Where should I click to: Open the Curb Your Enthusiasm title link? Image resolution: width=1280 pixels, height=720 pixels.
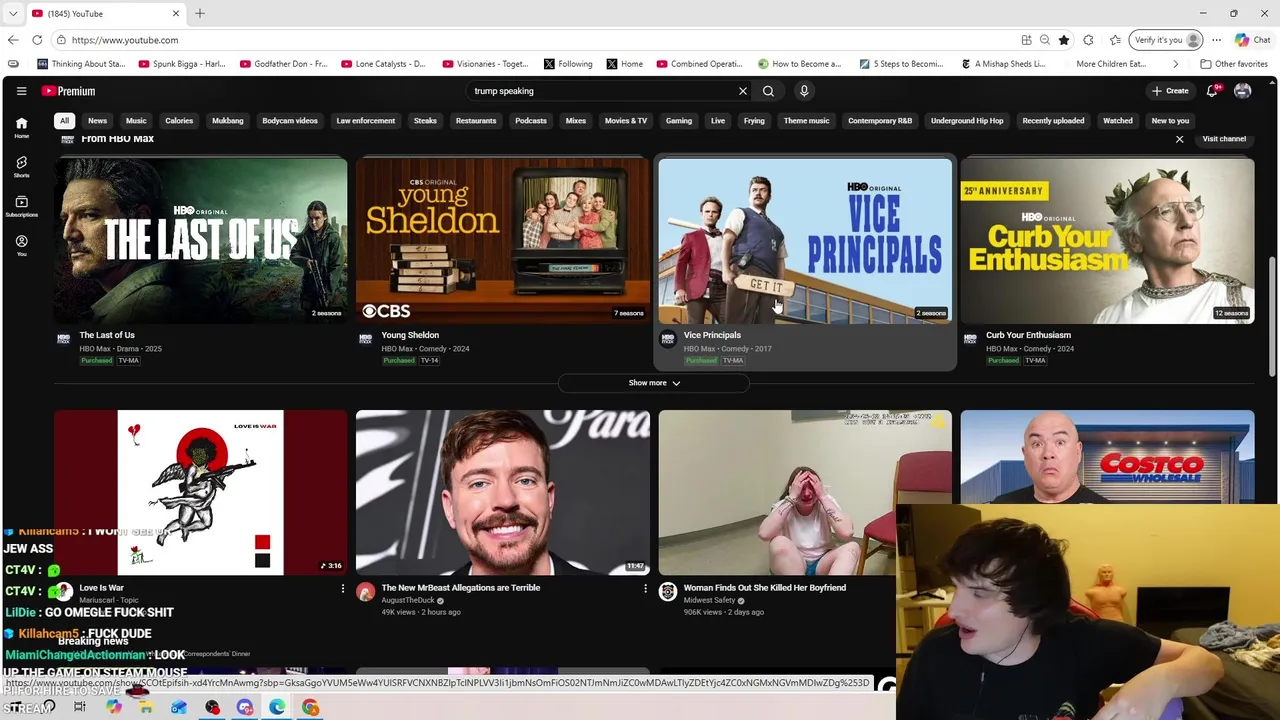[x=1028, y=335]
